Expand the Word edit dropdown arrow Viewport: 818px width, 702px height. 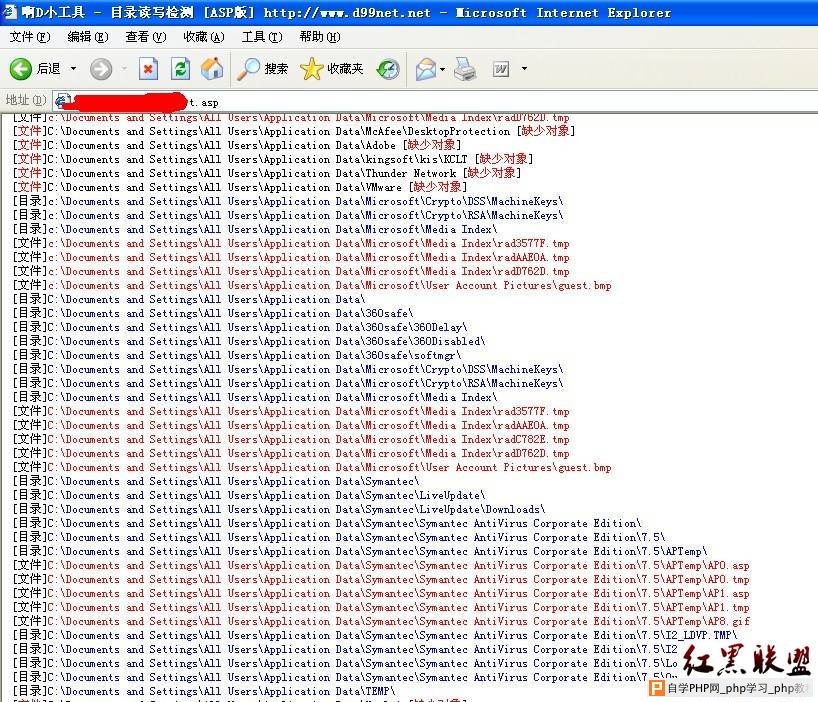pos(524,69)
